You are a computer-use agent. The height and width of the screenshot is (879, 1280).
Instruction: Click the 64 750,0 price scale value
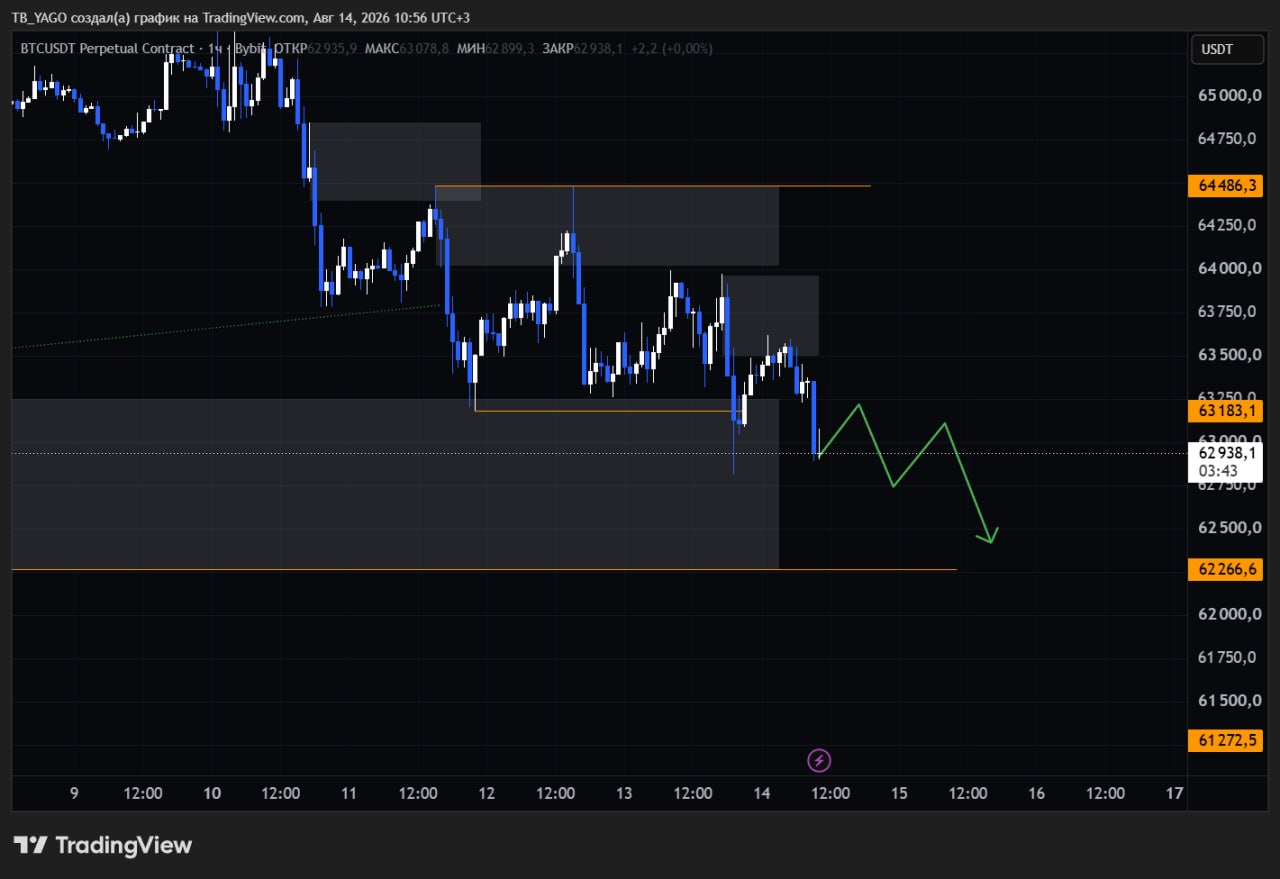[x=1226, y=139]
